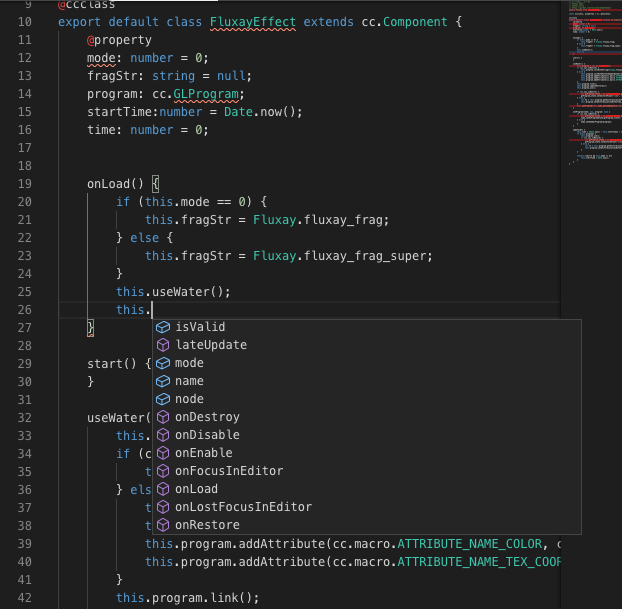Pick onRestore from the completion list

pos(367,525)
